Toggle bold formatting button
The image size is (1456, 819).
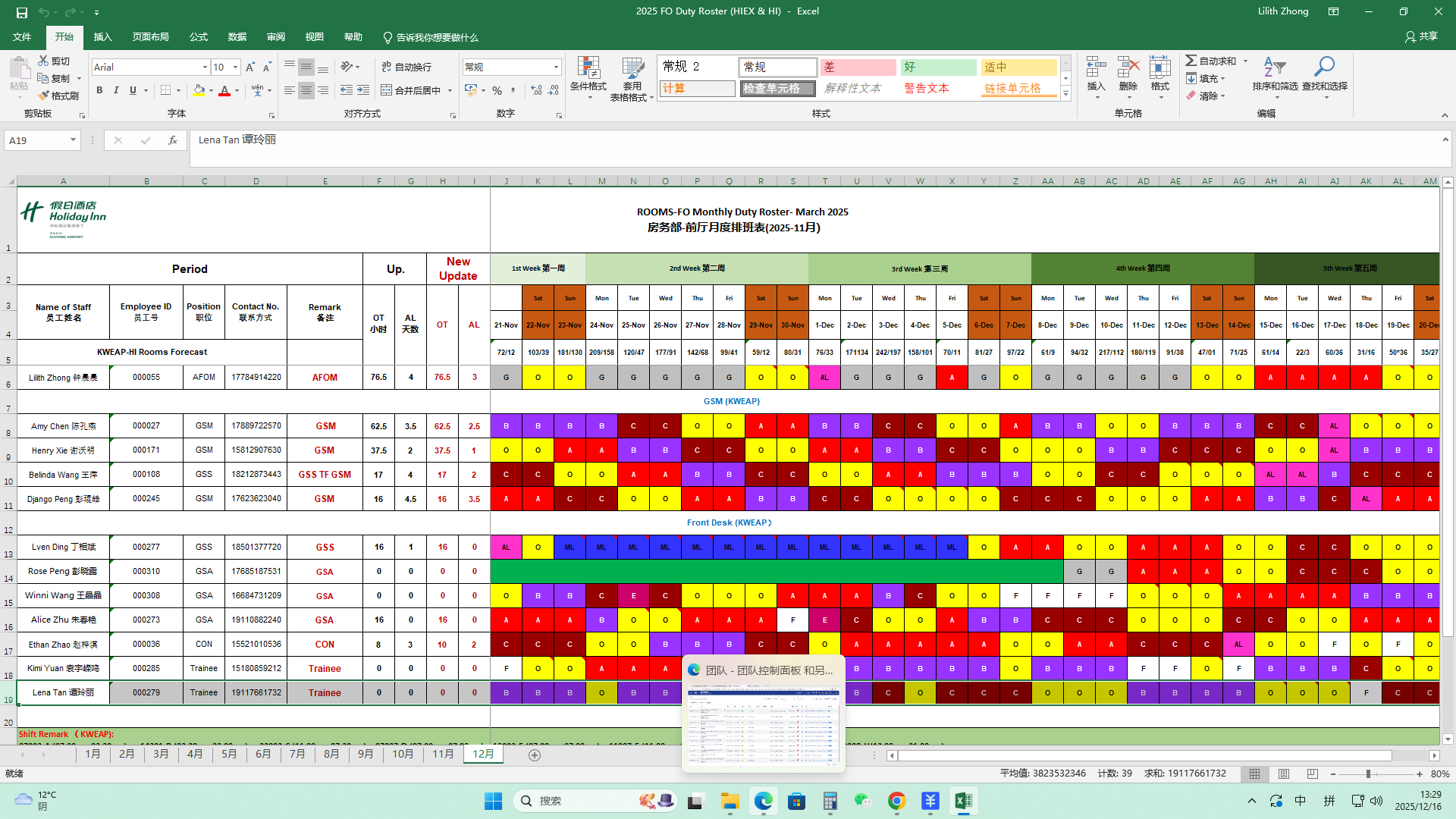click(99, 90)
